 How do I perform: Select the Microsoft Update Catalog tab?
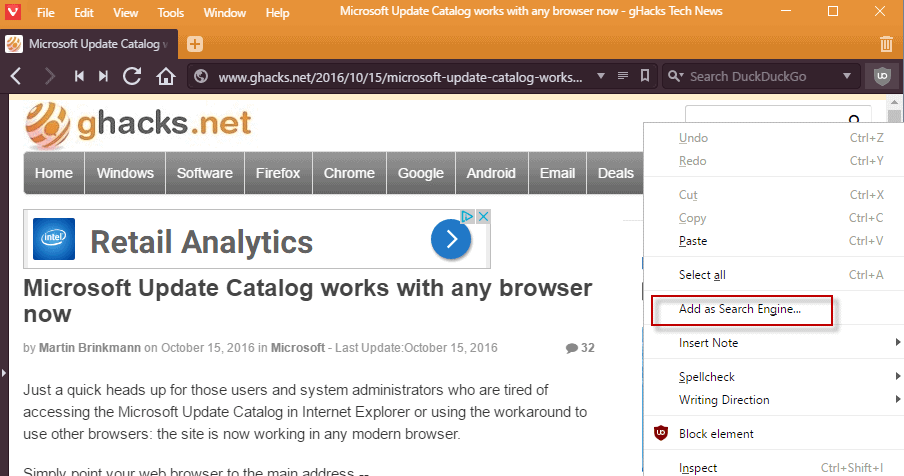89,44
